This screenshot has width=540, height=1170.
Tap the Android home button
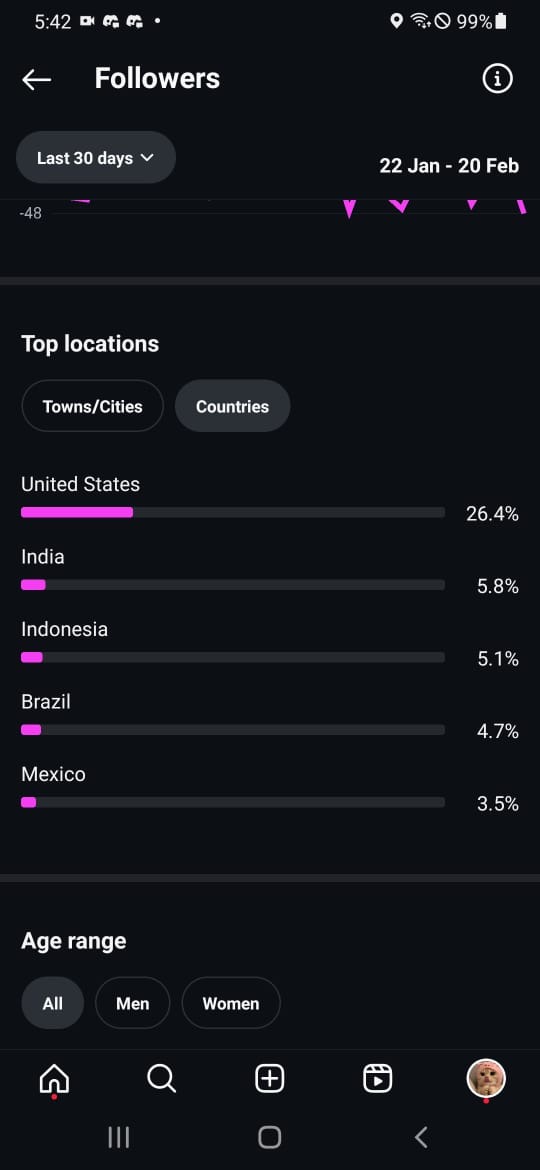(269, 1137)
